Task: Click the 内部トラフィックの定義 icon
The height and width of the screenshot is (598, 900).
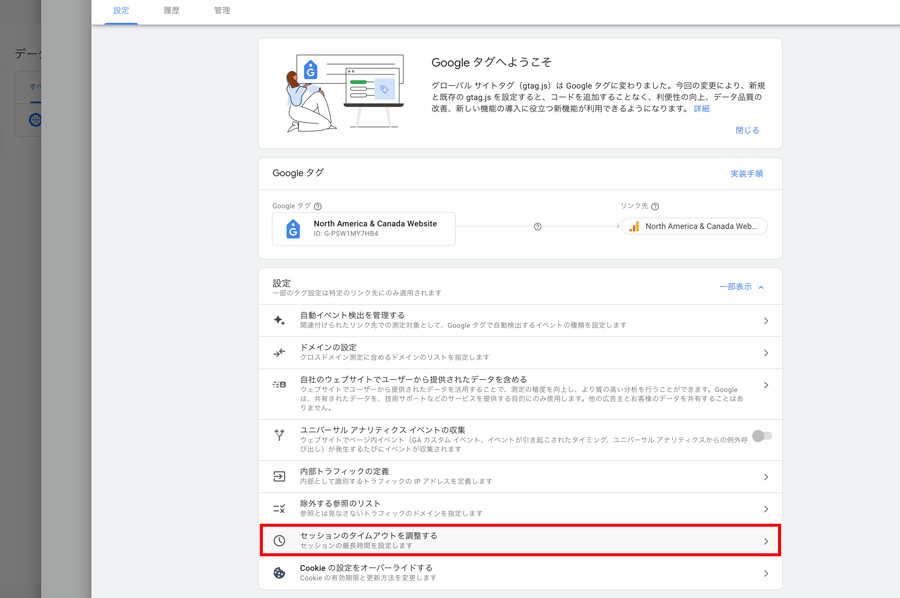Action: (x=279, y=476)
